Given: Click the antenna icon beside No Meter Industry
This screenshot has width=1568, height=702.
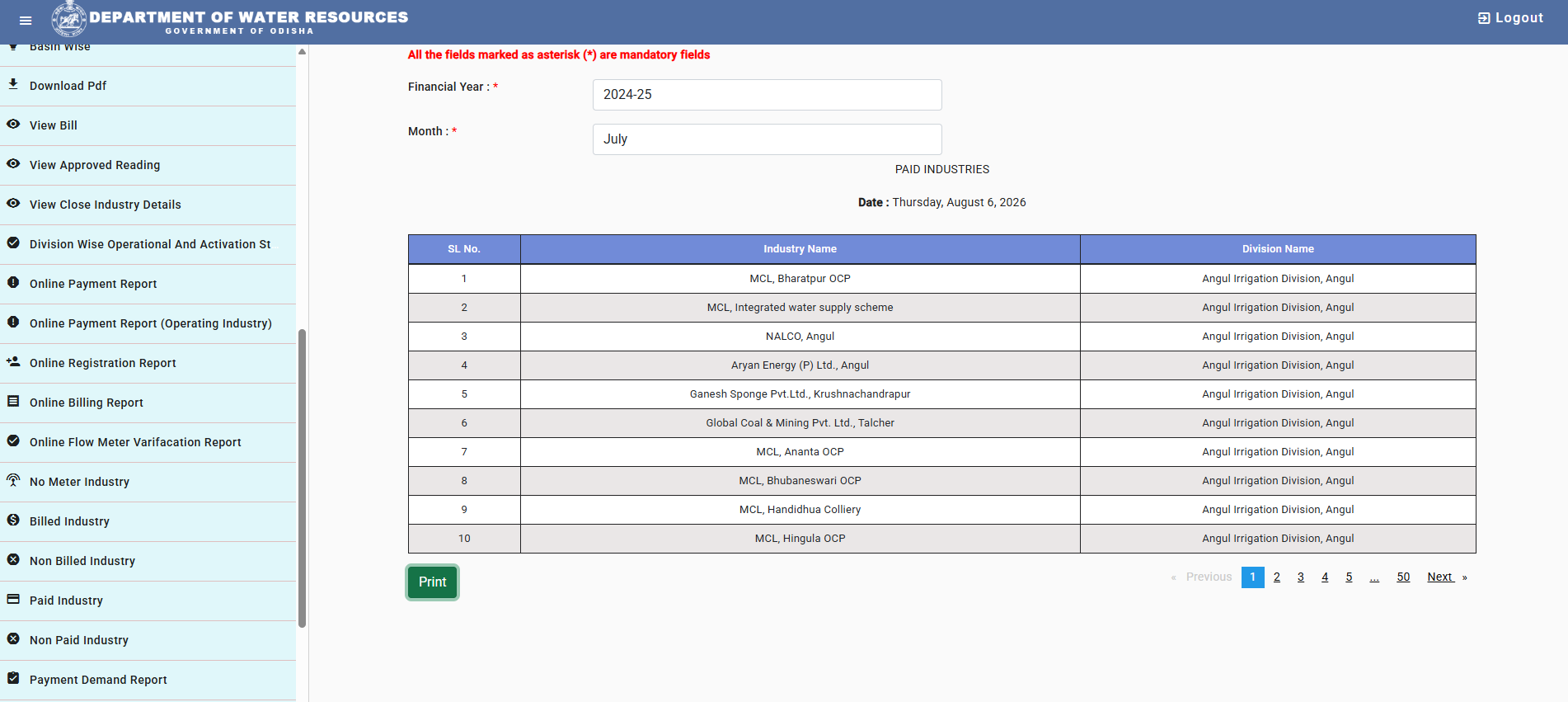Looking at the screenshot, I should pyautogui.click(x=13, y=480).
